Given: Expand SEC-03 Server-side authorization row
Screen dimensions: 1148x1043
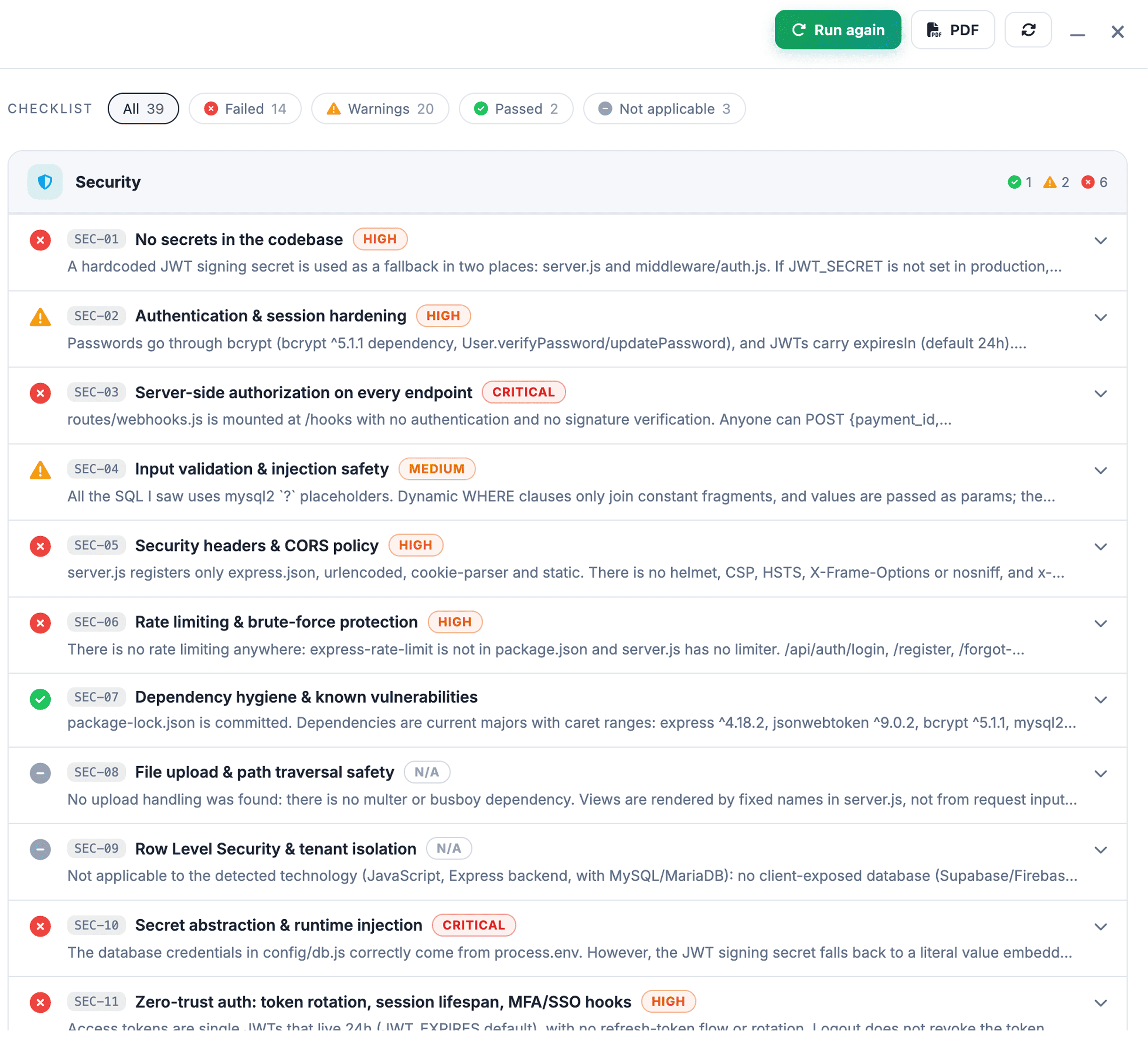Looking at the screenshot, I should point(1101,394).
